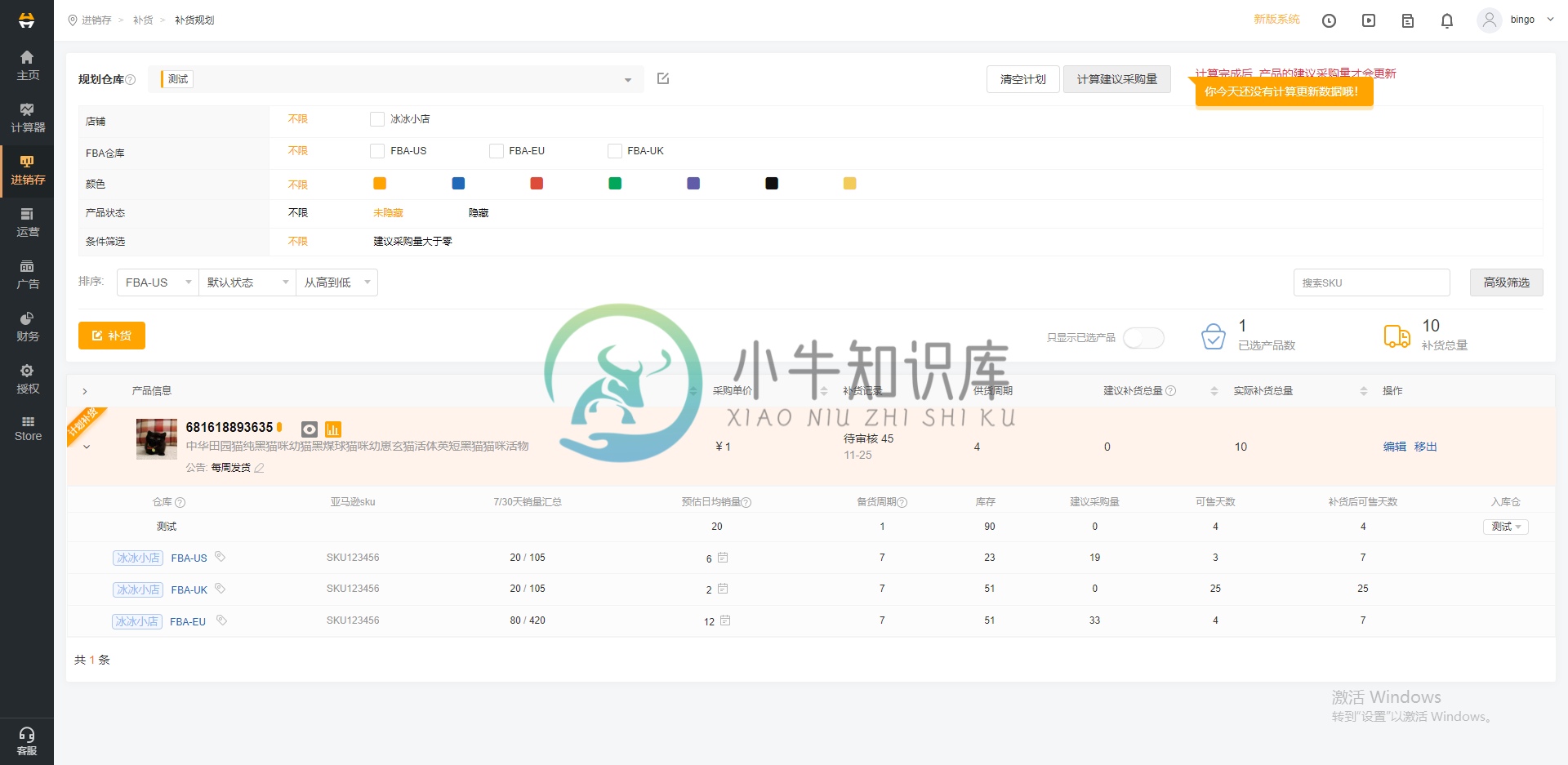Expand all rows via product info header chevron

[x=85, y=392]
